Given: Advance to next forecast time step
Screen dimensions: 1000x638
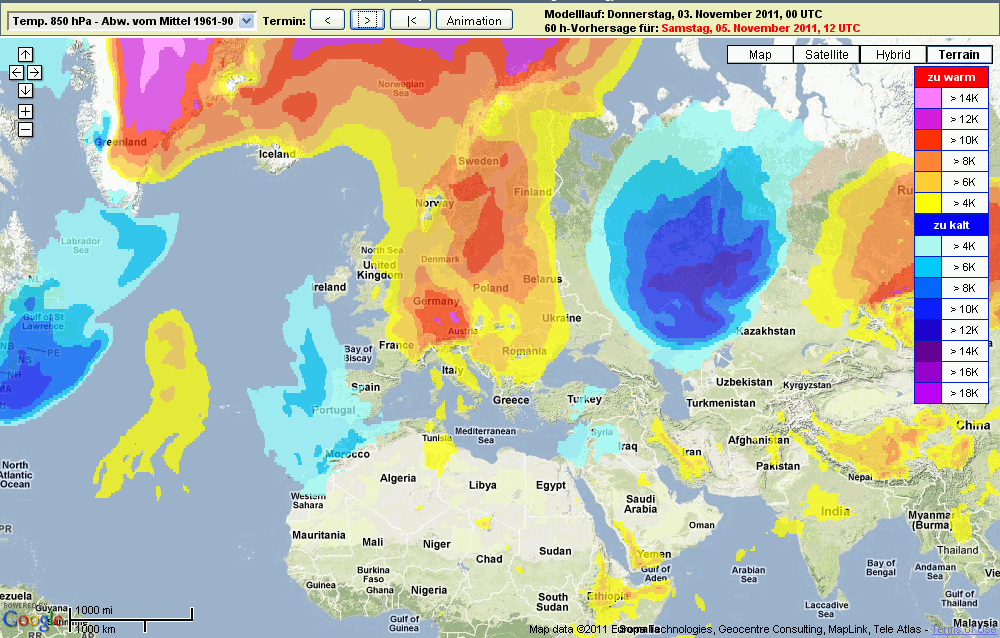Looking at the screenshot, I should (x=367, y=20).
